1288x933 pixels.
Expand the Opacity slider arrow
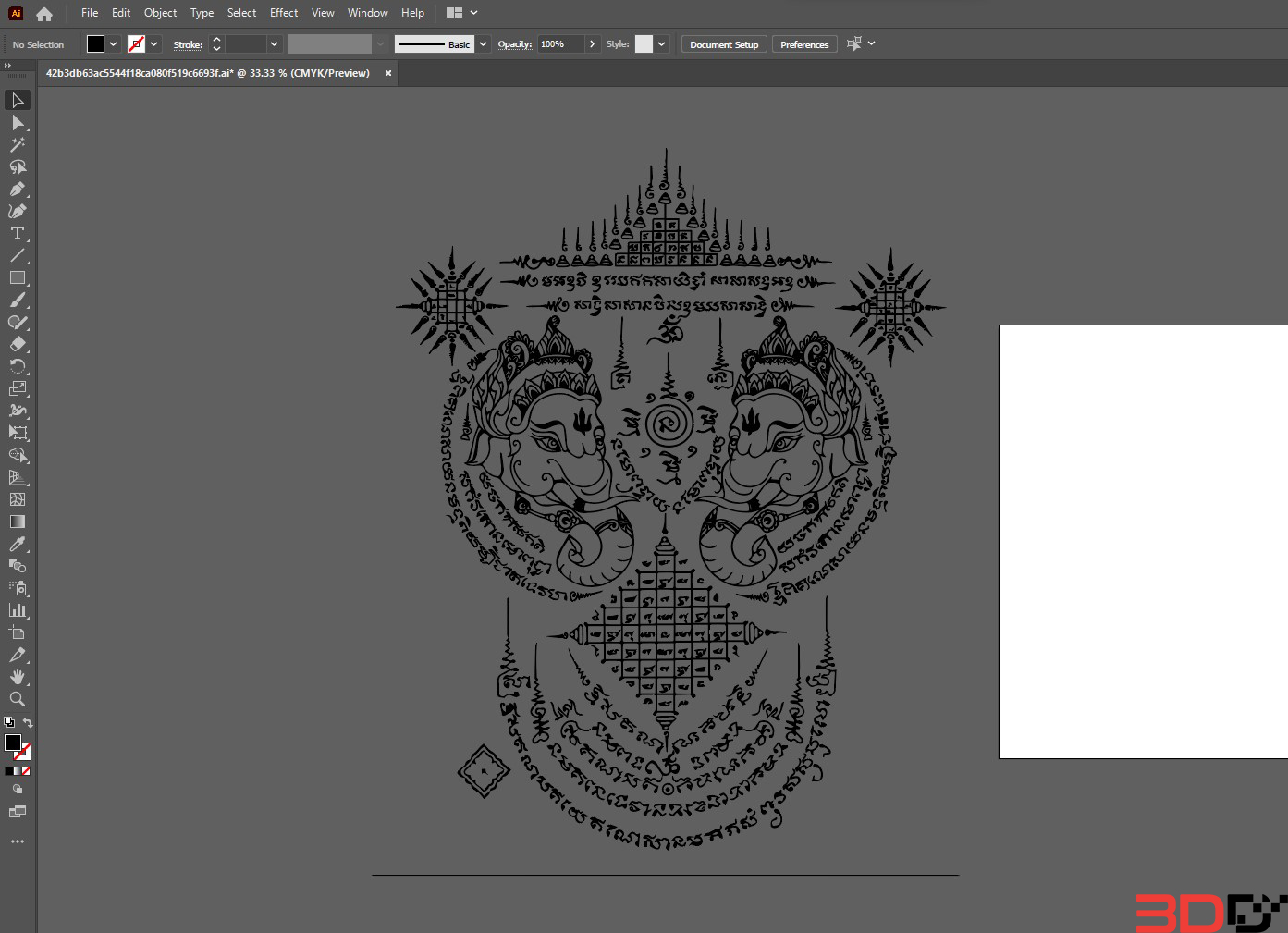[x=592, y=43]
